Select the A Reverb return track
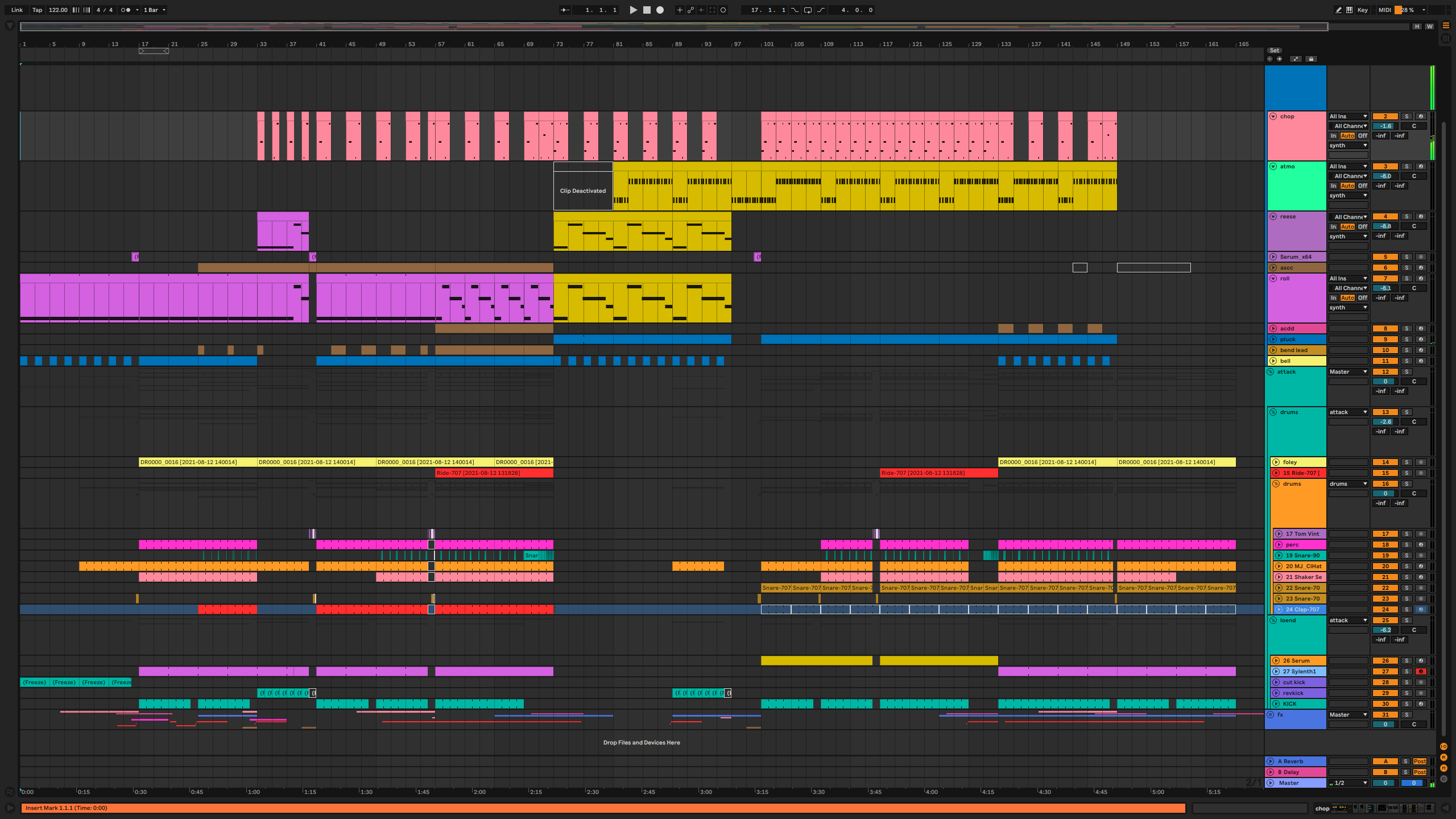Viewport: 1456px width, 819px height. tap(1296, 762)
